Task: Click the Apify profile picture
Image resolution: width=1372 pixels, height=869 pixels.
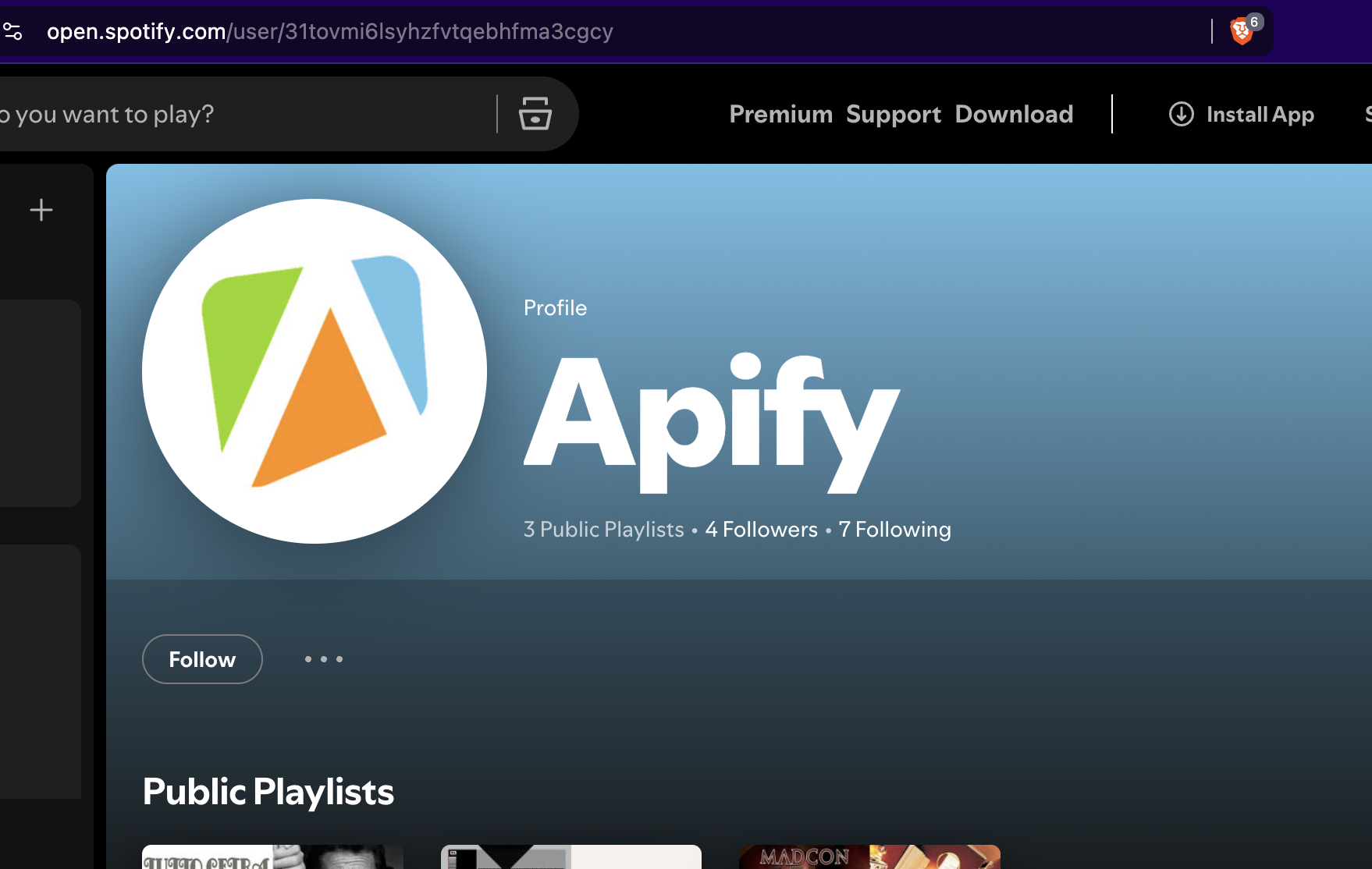Action: (315, 371)
